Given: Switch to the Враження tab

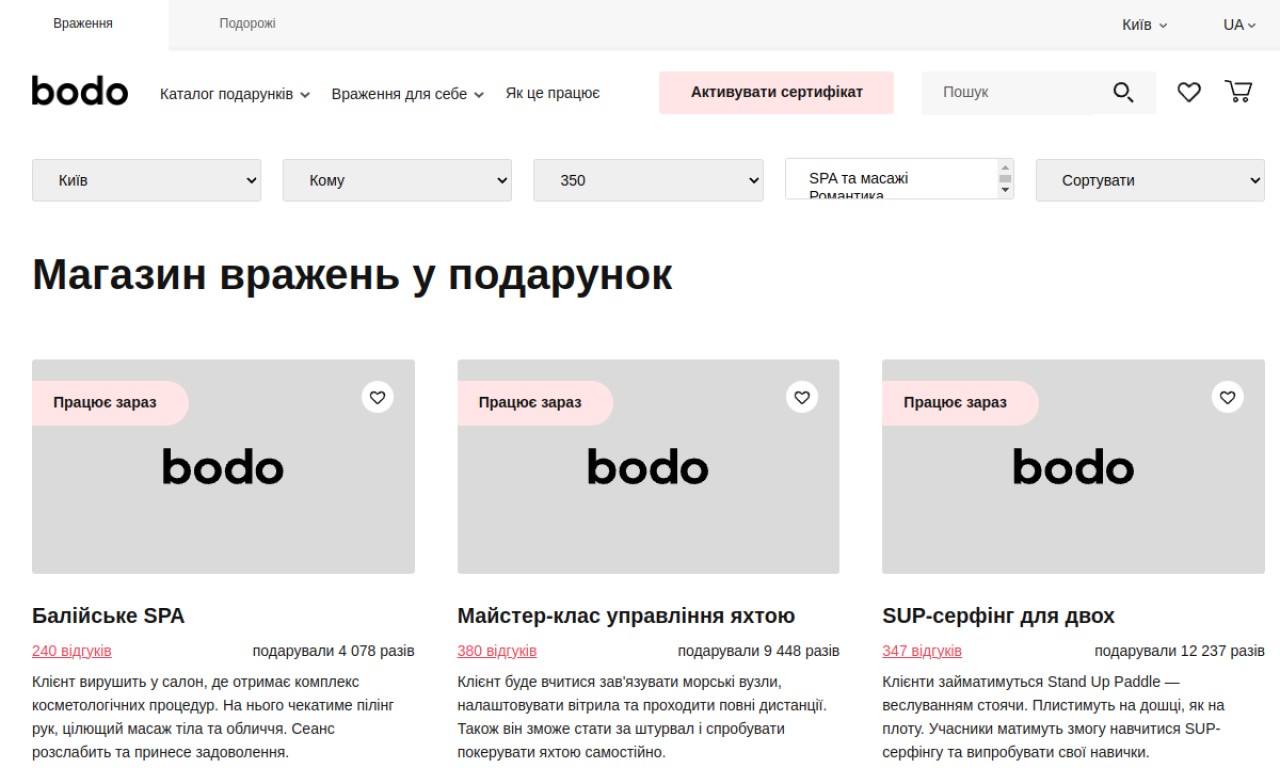Looking at the screenshot, I should pos(83,24).
